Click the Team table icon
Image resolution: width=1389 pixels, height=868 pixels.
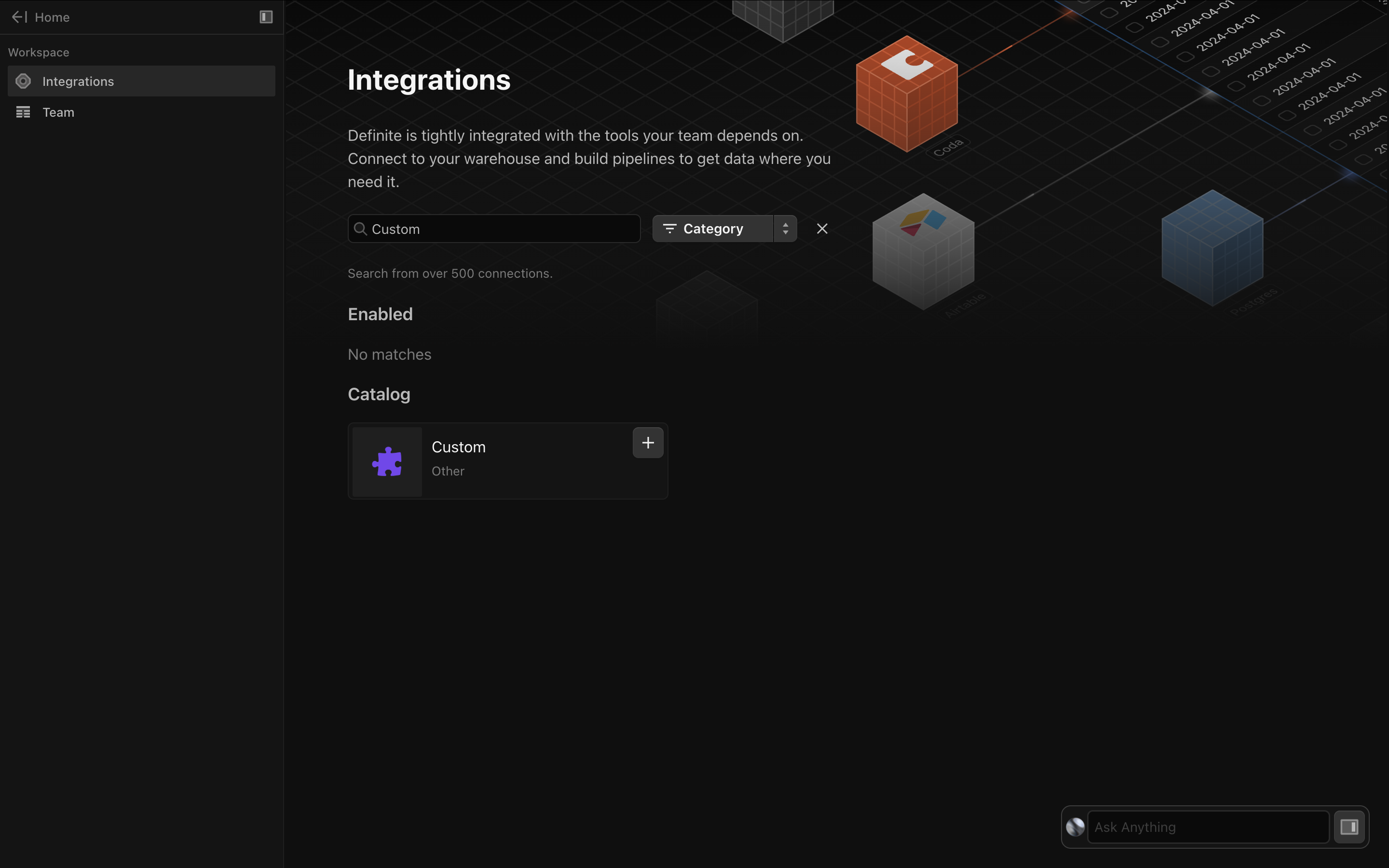[x=23, y=112]
